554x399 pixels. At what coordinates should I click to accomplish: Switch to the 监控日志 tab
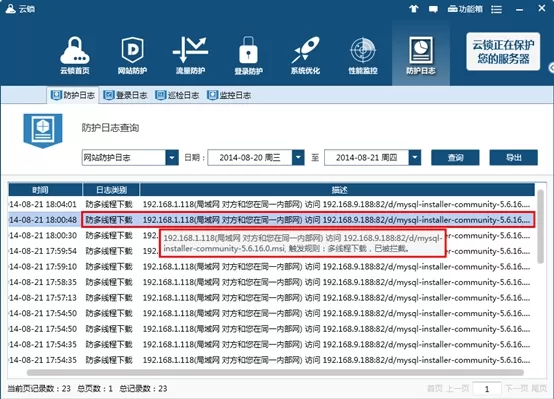(229, 95)
